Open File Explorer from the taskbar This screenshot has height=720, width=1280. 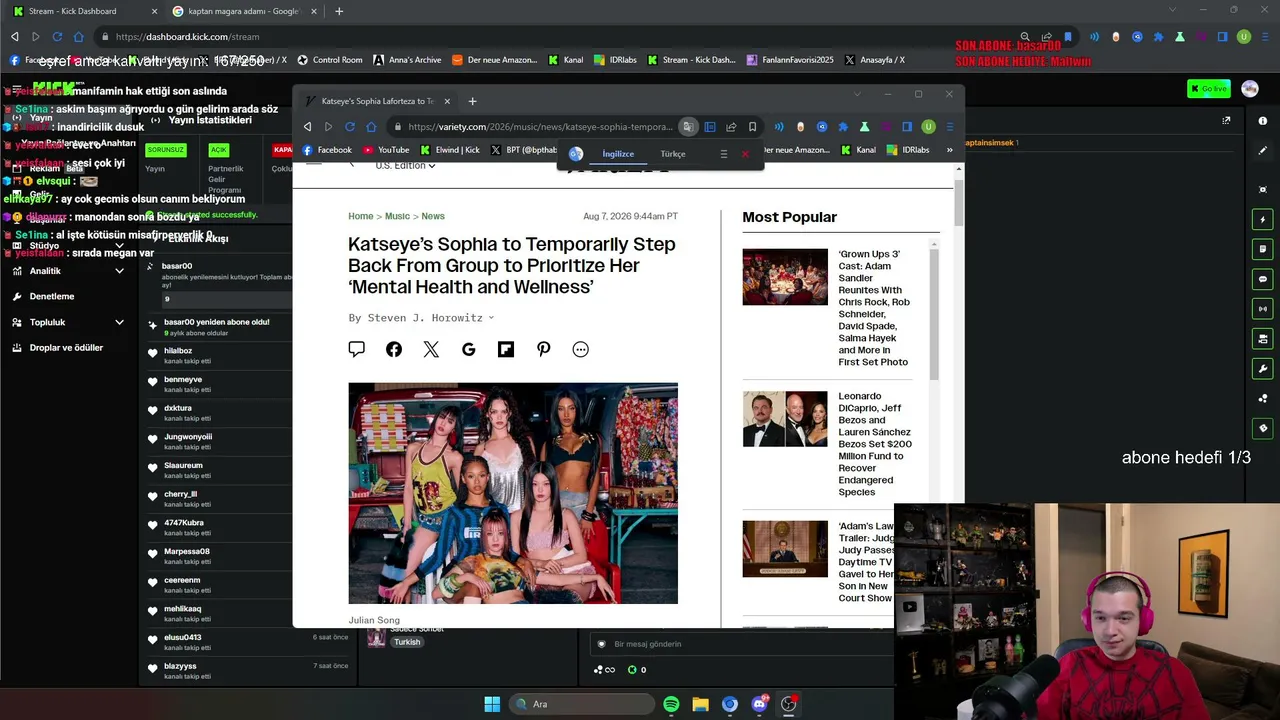700,704
